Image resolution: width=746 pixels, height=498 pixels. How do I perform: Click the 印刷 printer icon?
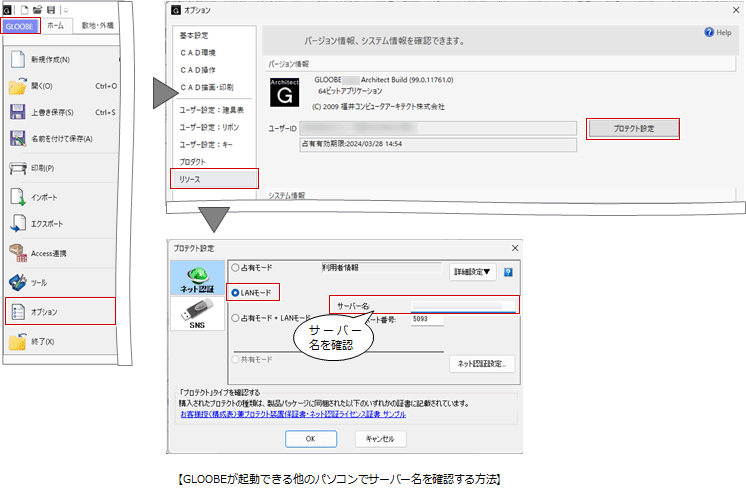click(16, 169)
